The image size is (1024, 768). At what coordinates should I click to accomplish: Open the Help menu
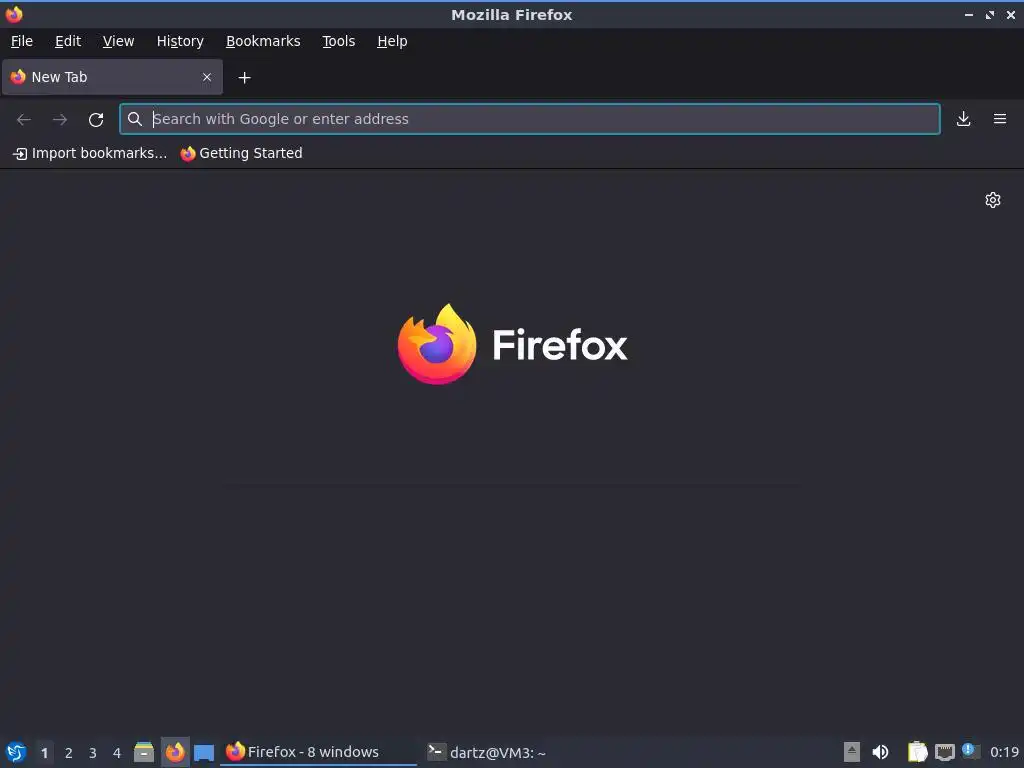(x=392, y=41)
